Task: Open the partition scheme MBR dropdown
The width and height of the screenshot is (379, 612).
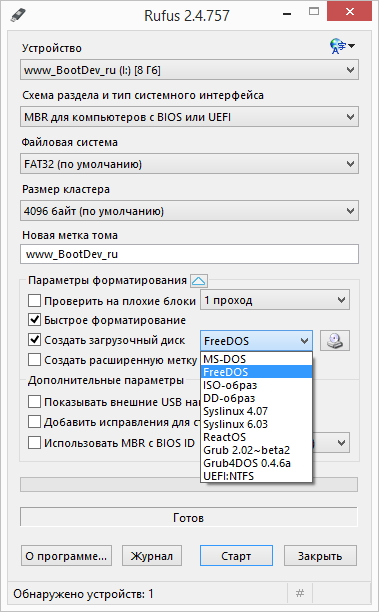Action: 189,117
